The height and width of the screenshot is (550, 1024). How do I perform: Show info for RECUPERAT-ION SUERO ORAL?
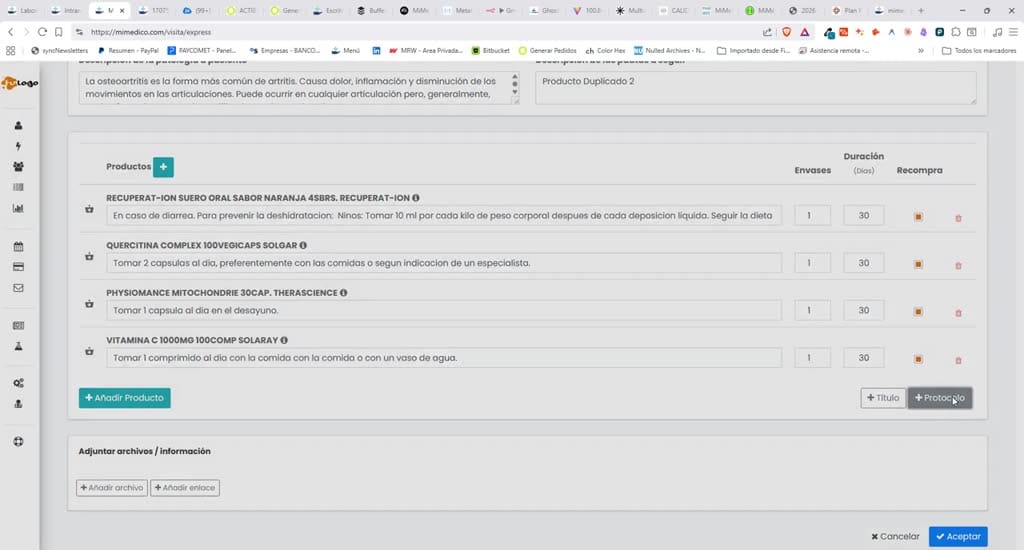(x=416, y=198)
